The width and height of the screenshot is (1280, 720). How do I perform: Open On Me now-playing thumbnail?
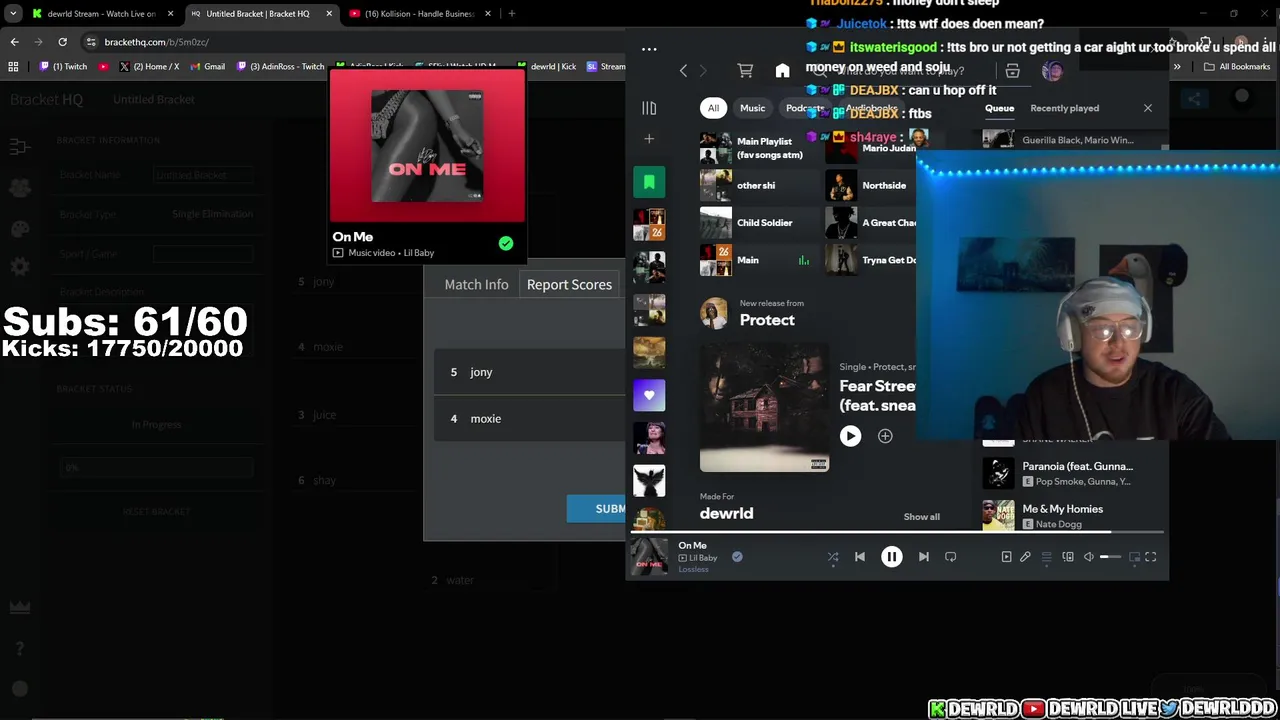point(649,557)
